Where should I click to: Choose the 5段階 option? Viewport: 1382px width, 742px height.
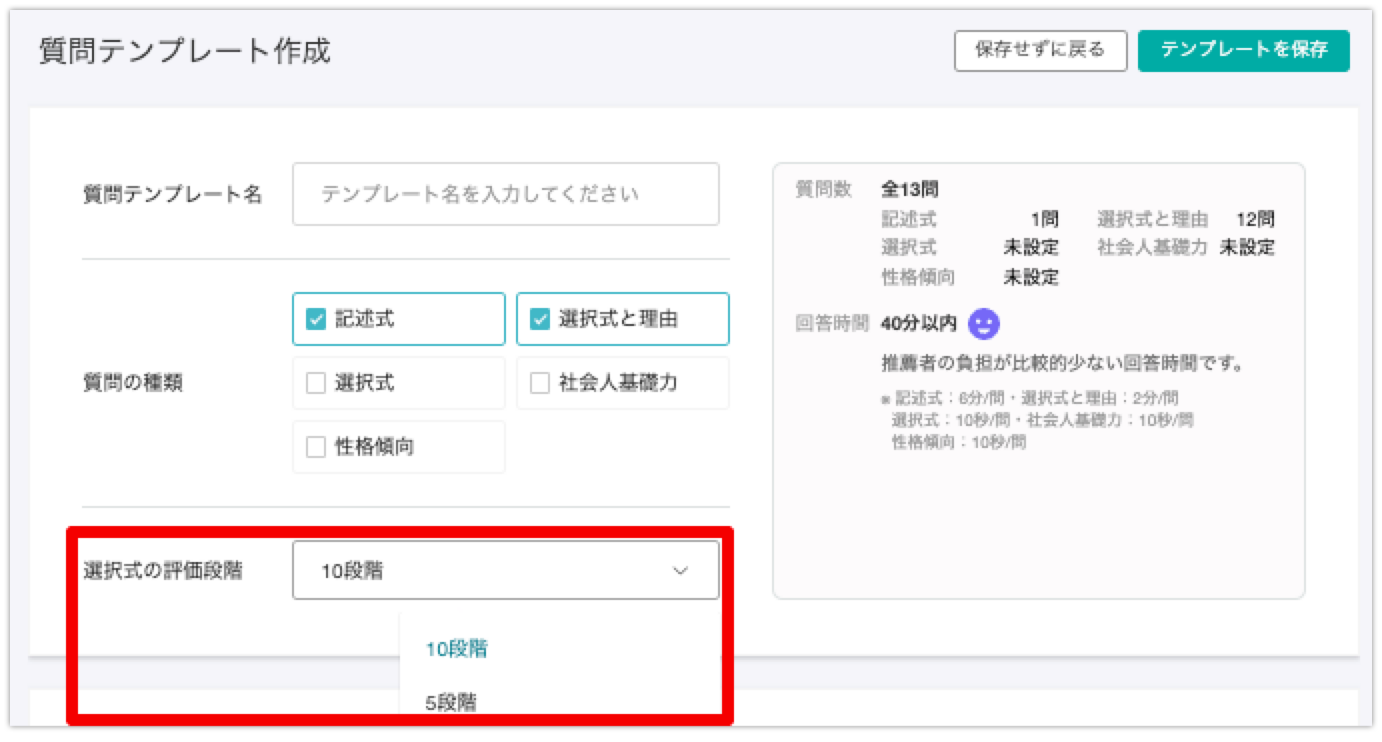point(450,702)
